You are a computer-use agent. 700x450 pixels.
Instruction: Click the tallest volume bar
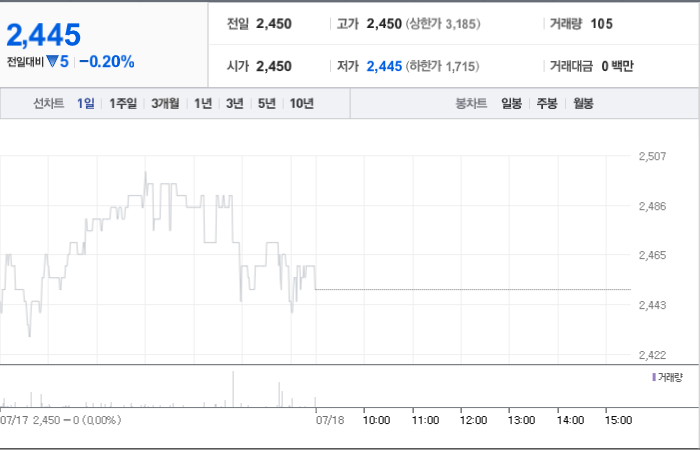(233, 389)
